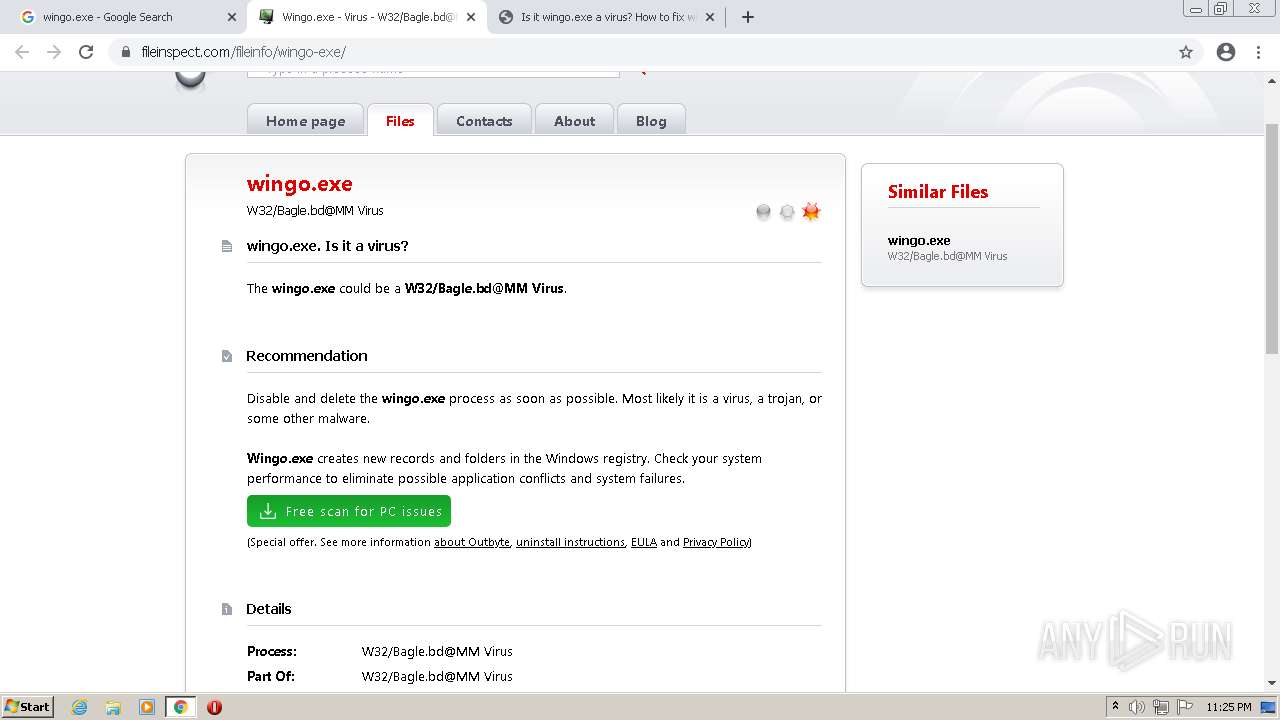Viewport: 1280px width, 720px height.
Task: Click the middle gray rating icon
Action: click(787, 212)
